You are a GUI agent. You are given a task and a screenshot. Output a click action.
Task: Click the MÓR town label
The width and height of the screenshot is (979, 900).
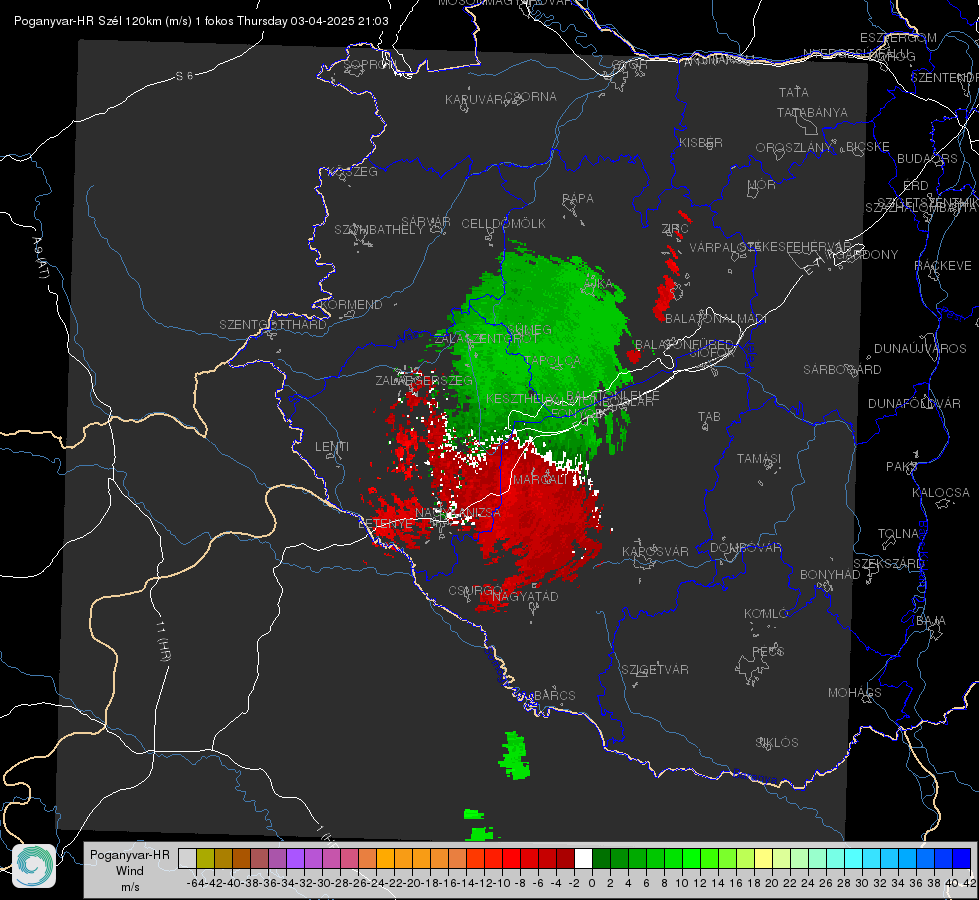pyautogui.click(x=762, y=184)
